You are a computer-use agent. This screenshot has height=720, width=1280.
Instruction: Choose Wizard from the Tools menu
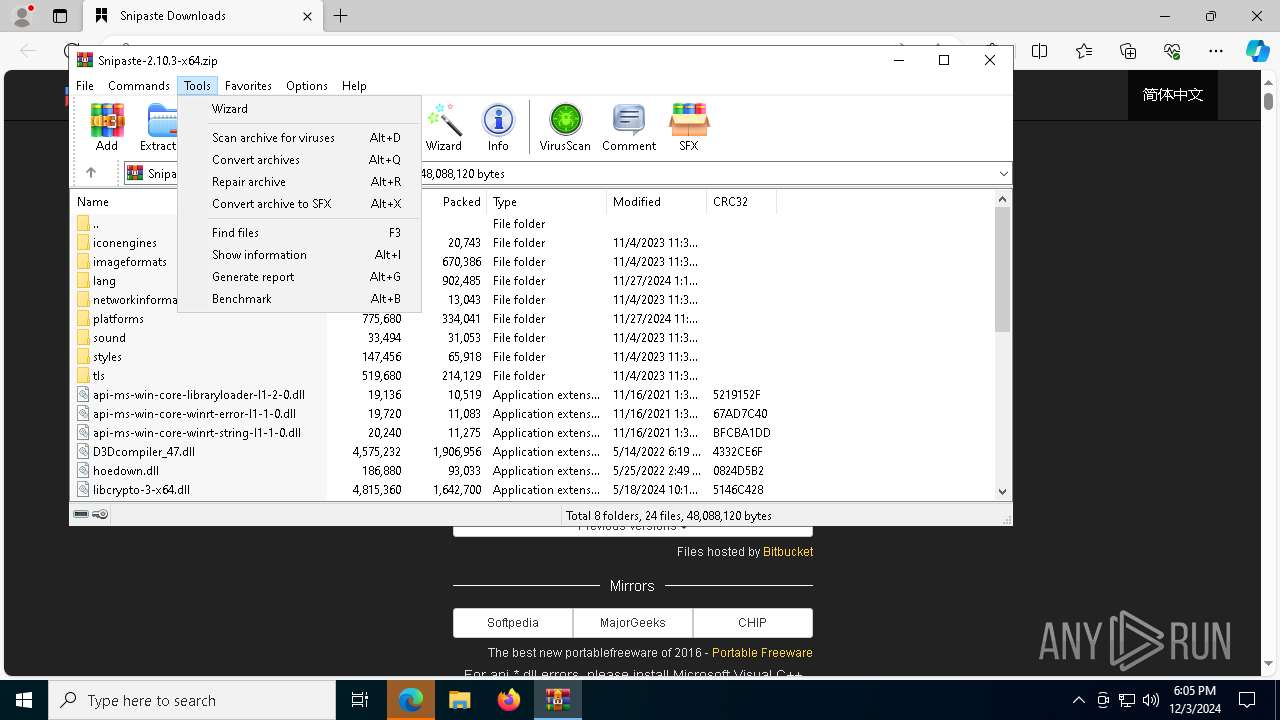(x=300, y=109)
